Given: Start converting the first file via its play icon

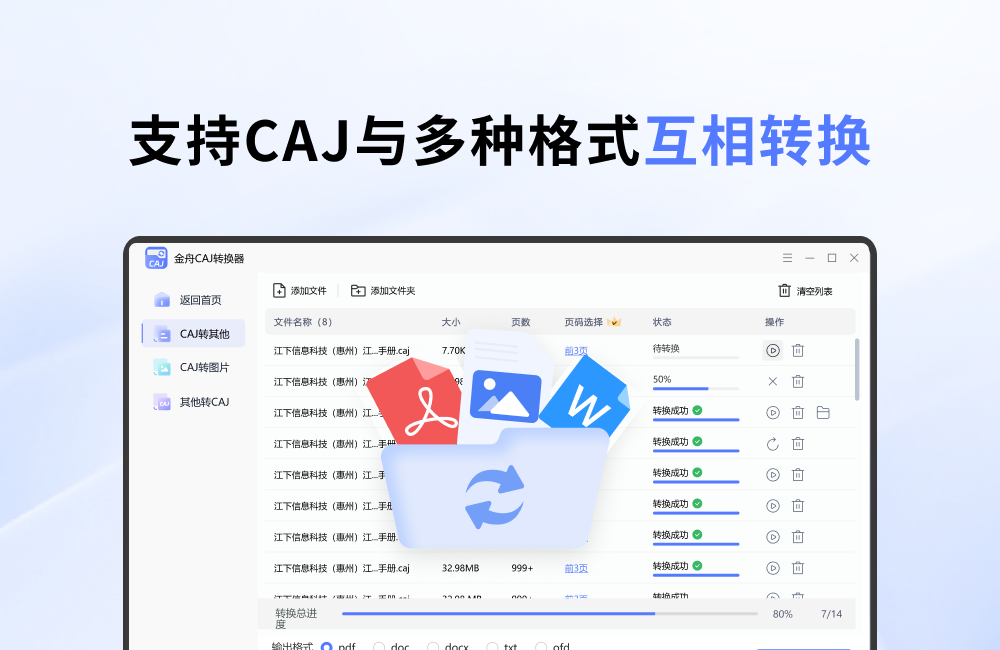Looking at the screenshot, I should coord(773,350).
